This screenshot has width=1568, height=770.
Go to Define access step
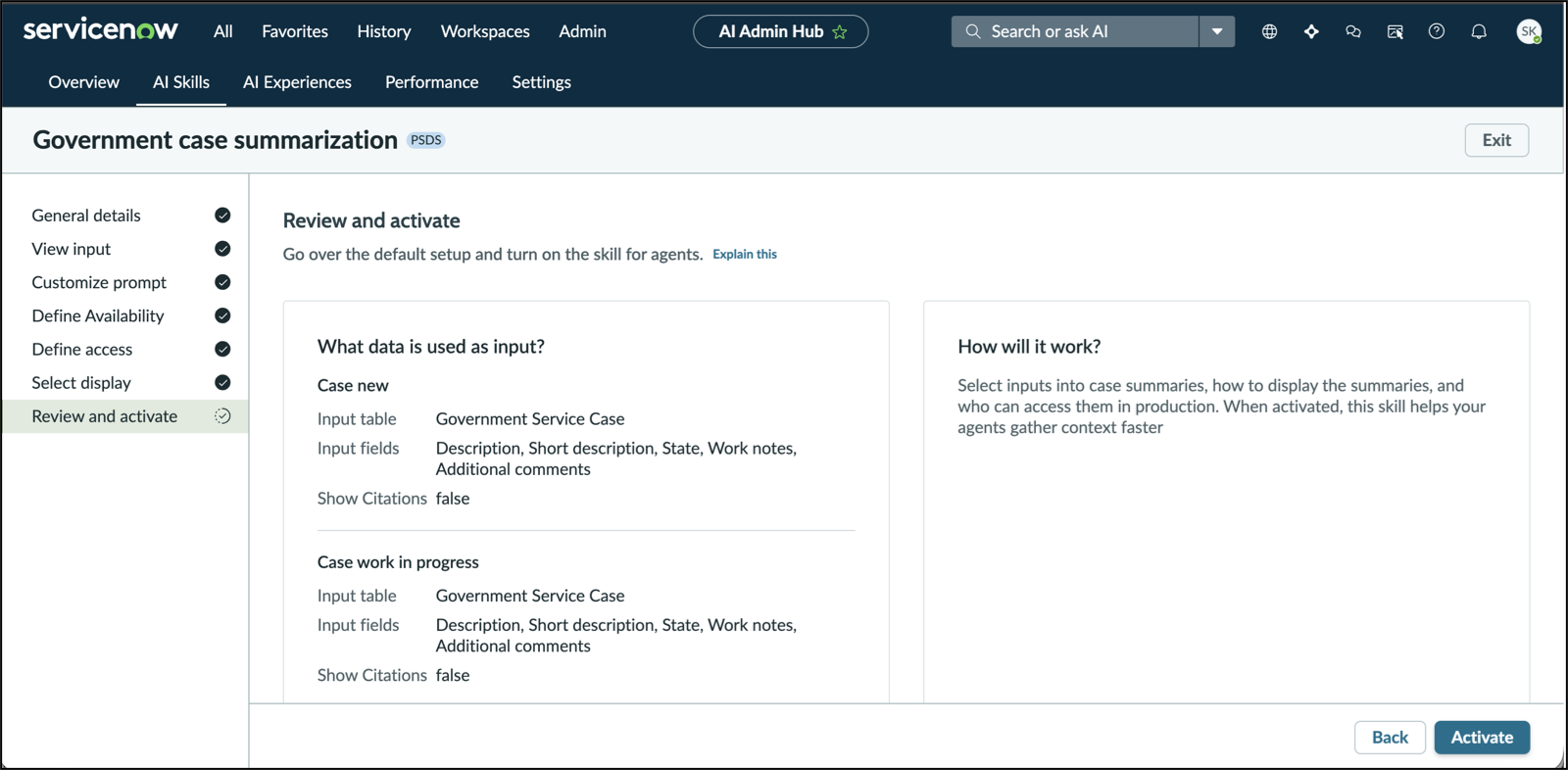82,349
